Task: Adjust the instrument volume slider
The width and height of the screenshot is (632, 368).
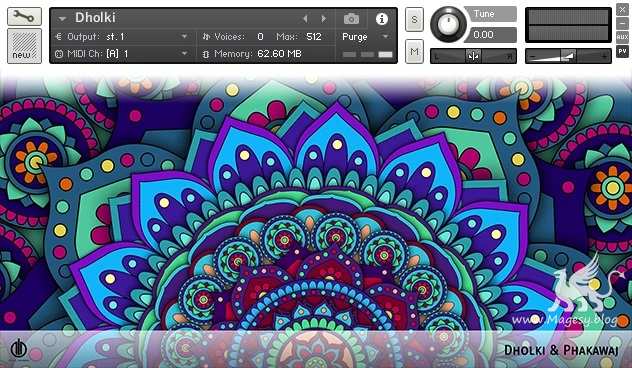Action: point(568,56)
